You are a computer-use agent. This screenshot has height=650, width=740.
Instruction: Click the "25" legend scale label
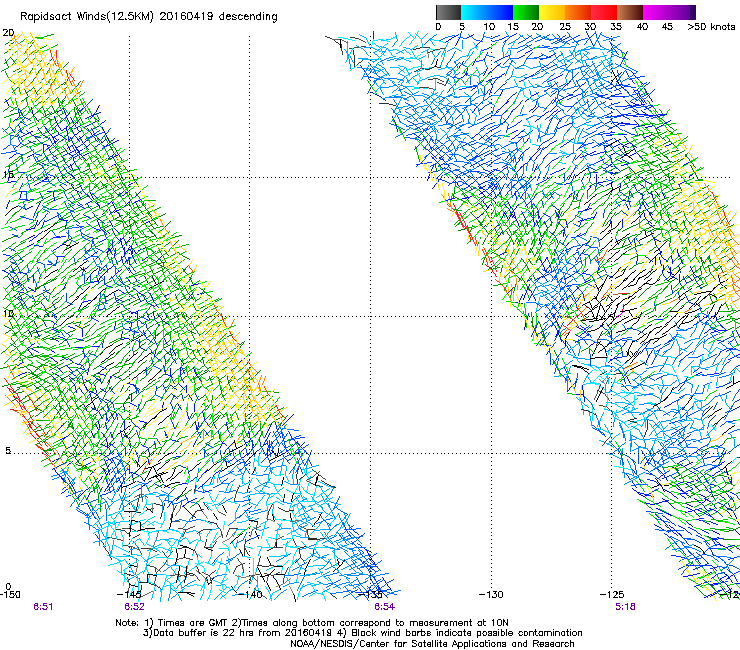[565, 27]
